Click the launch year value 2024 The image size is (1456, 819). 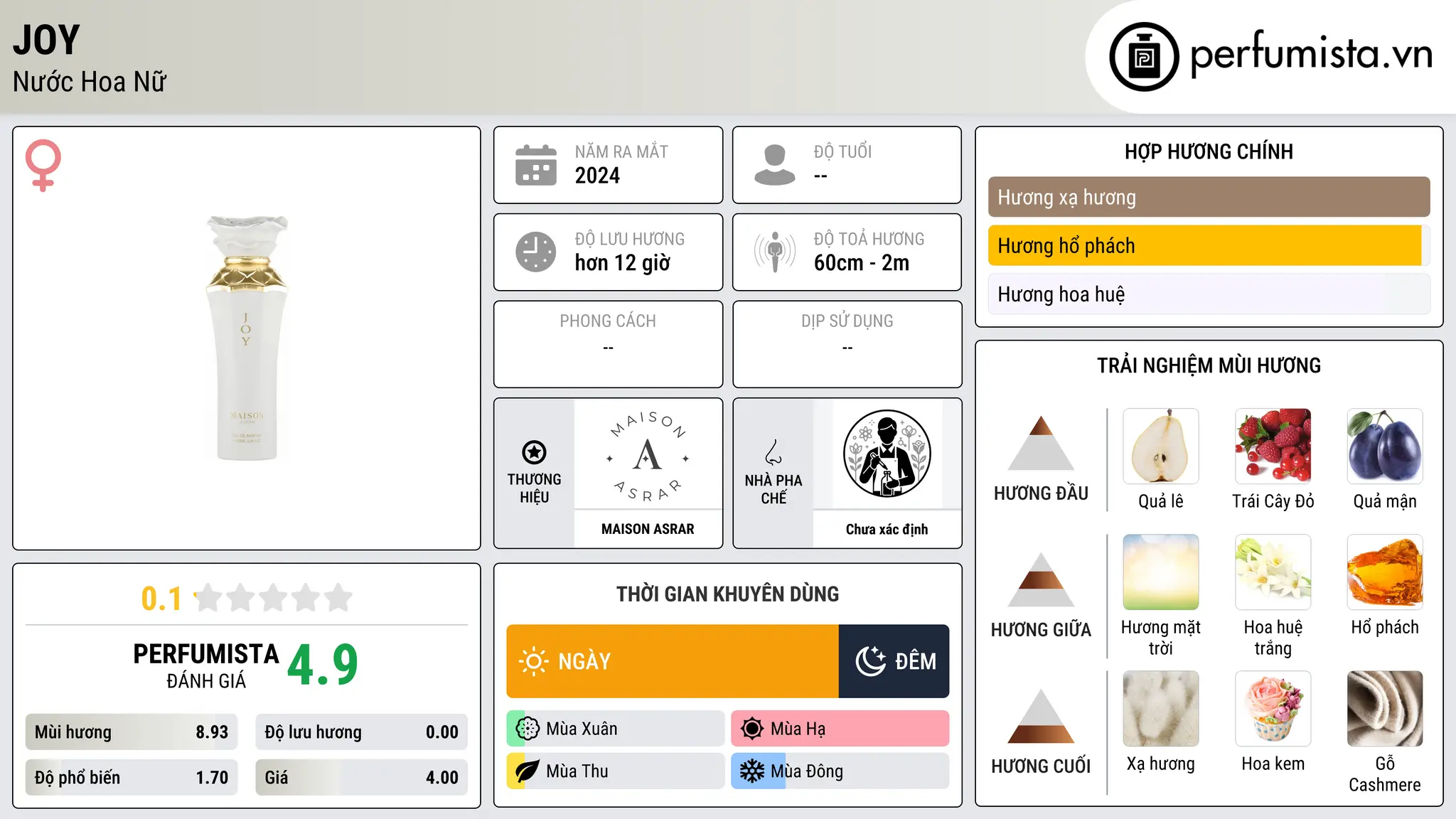pyautogui.click(x=597, y=176)
